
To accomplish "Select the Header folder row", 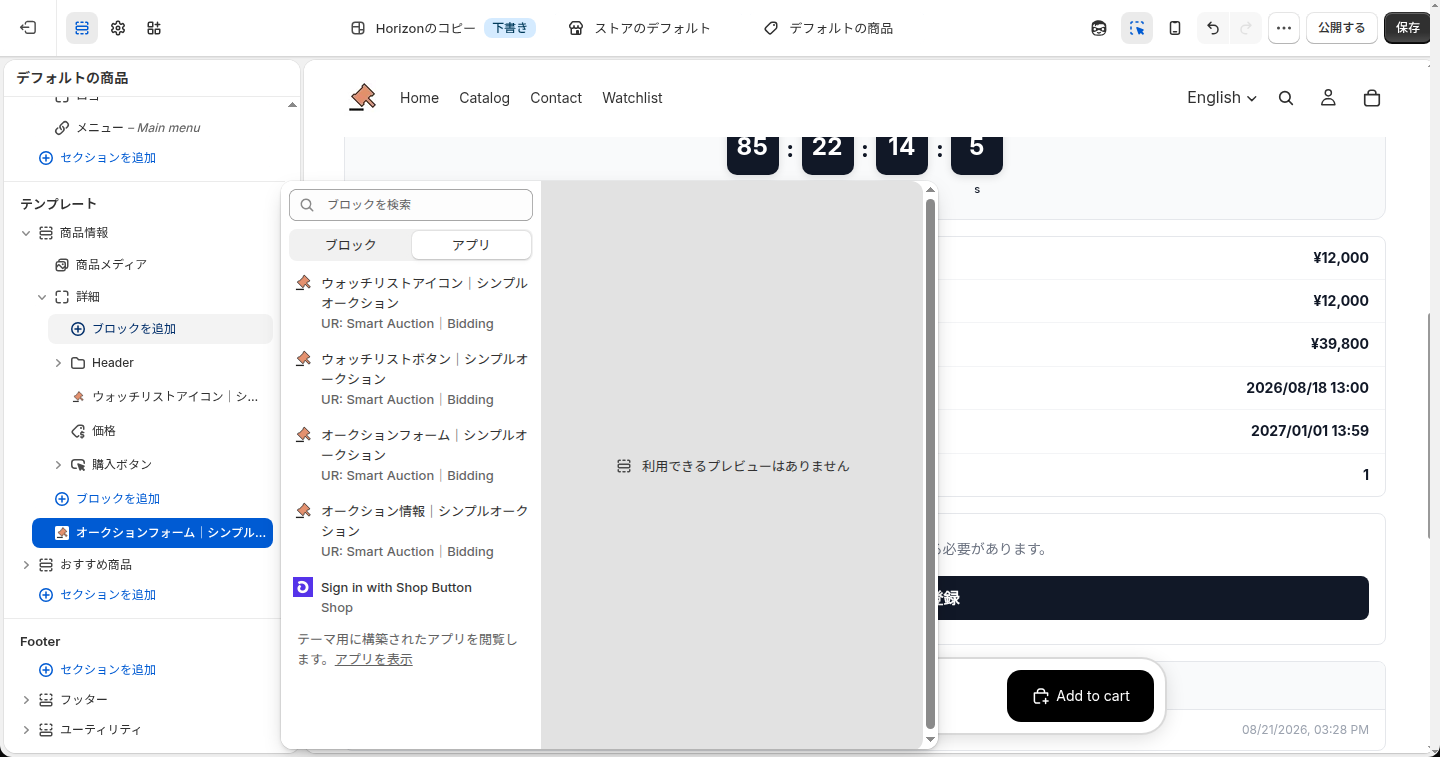I will [x=160, y=363].
